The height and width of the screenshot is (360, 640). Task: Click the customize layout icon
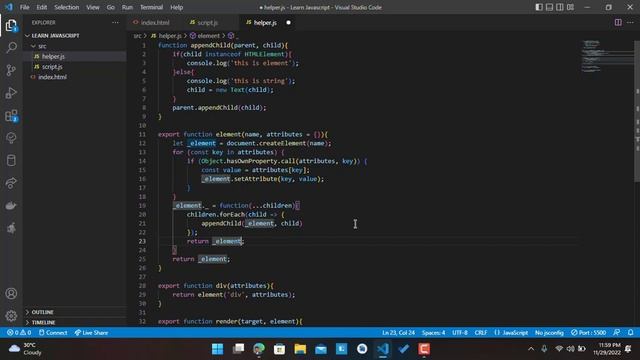click(570, 7)
